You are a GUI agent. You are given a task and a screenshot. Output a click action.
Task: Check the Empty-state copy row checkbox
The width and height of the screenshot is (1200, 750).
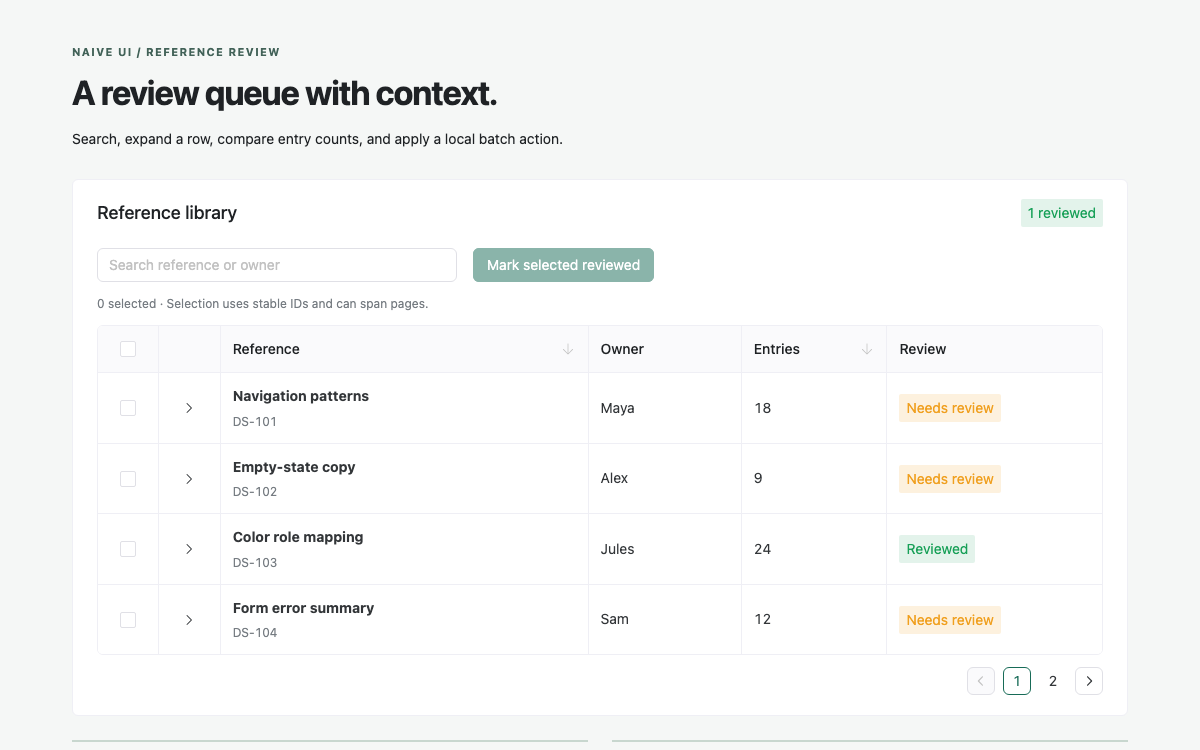[128, 479]
